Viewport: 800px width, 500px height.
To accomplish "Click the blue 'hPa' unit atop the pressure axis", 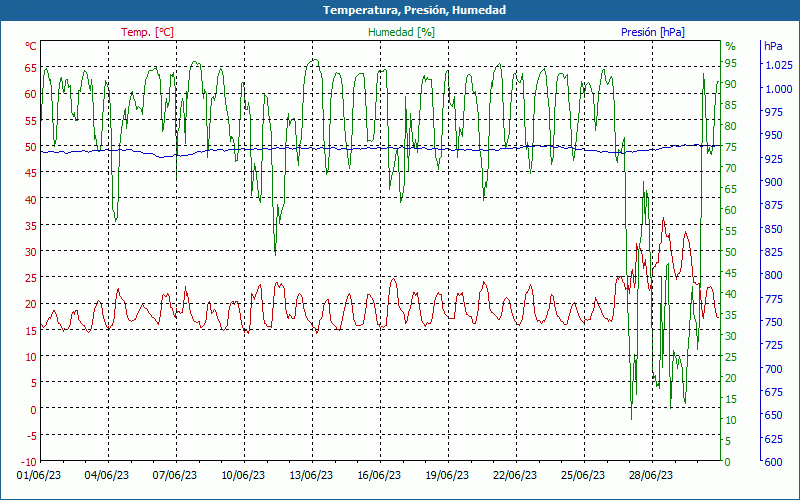I will tap(773, 46).
